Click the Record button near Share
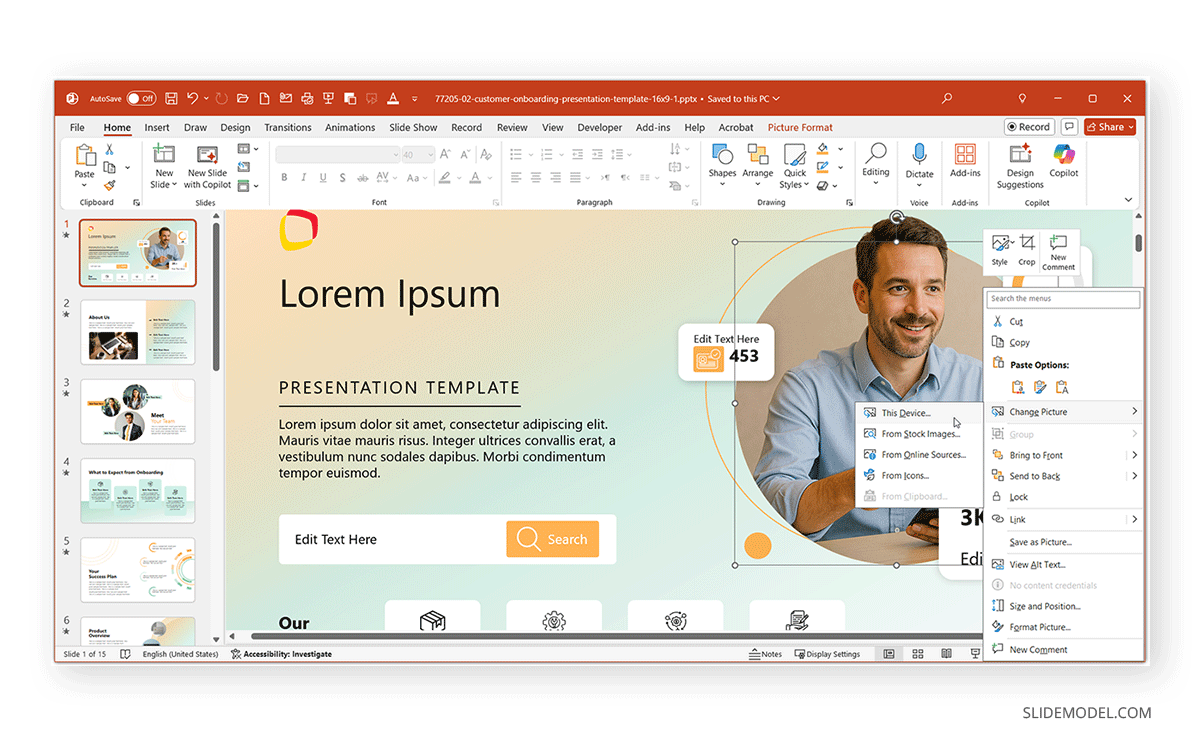This screenshot has width=1200, height=743. click(1028, 127)
